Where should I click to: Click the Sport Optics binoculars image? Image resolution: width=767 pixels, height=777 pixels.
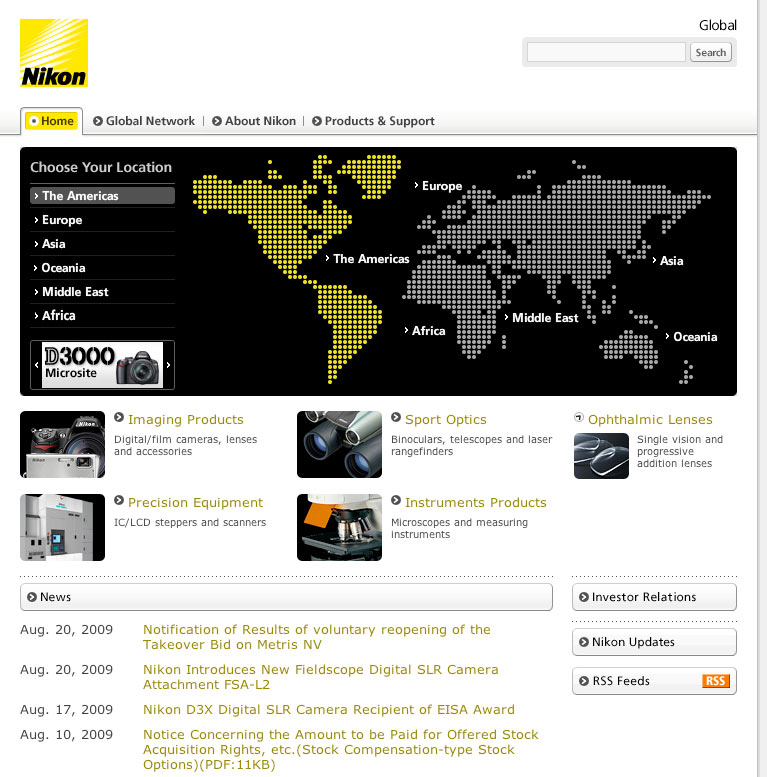[x=339, y=444]
